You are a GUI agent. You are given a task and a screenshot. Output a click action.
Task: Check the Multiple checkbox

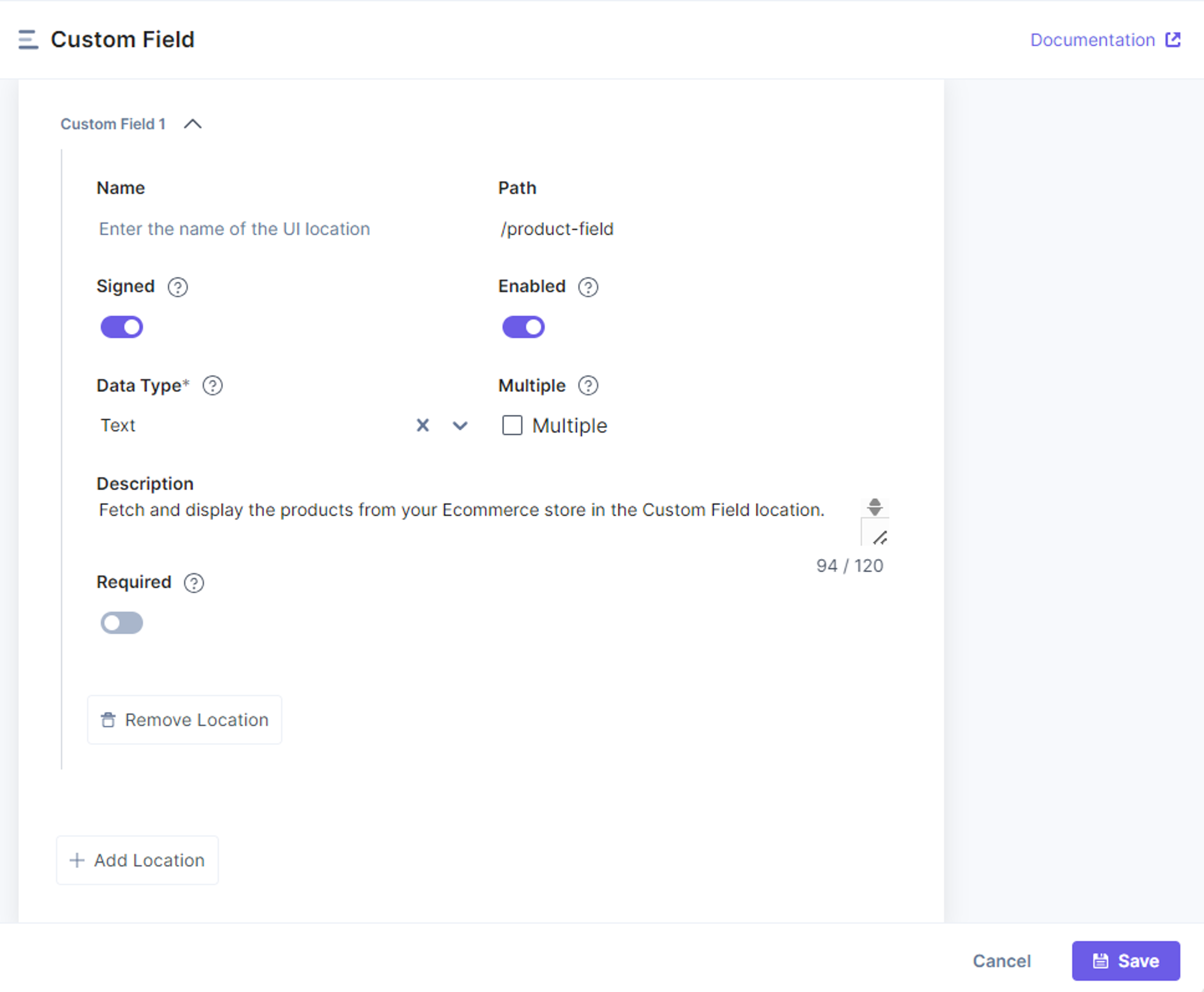point(512,425)
